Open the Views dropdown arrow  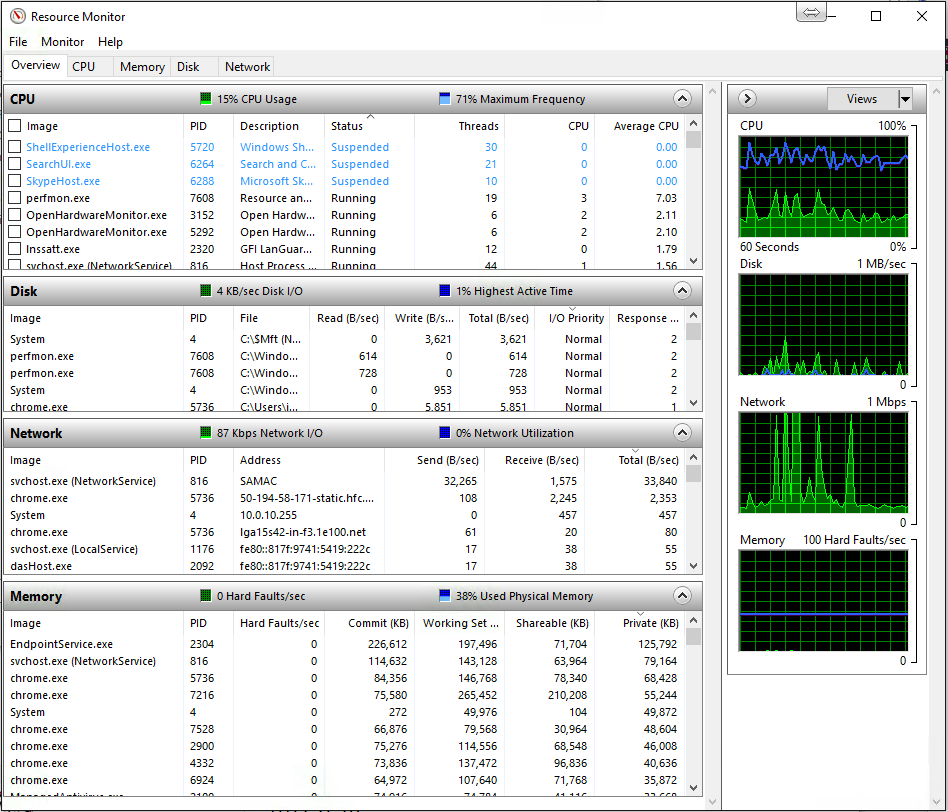click(905, 99)
